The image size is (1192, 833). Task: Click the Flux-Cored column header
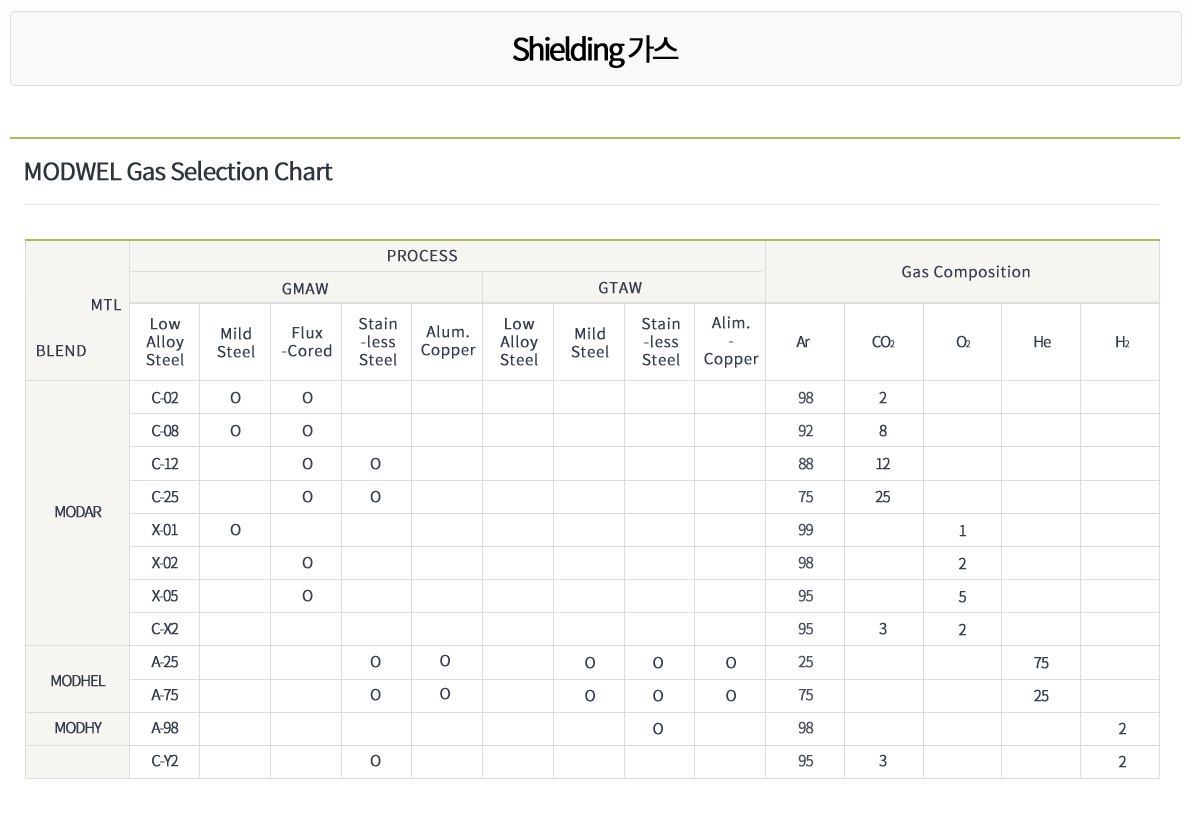pos(306,342)
